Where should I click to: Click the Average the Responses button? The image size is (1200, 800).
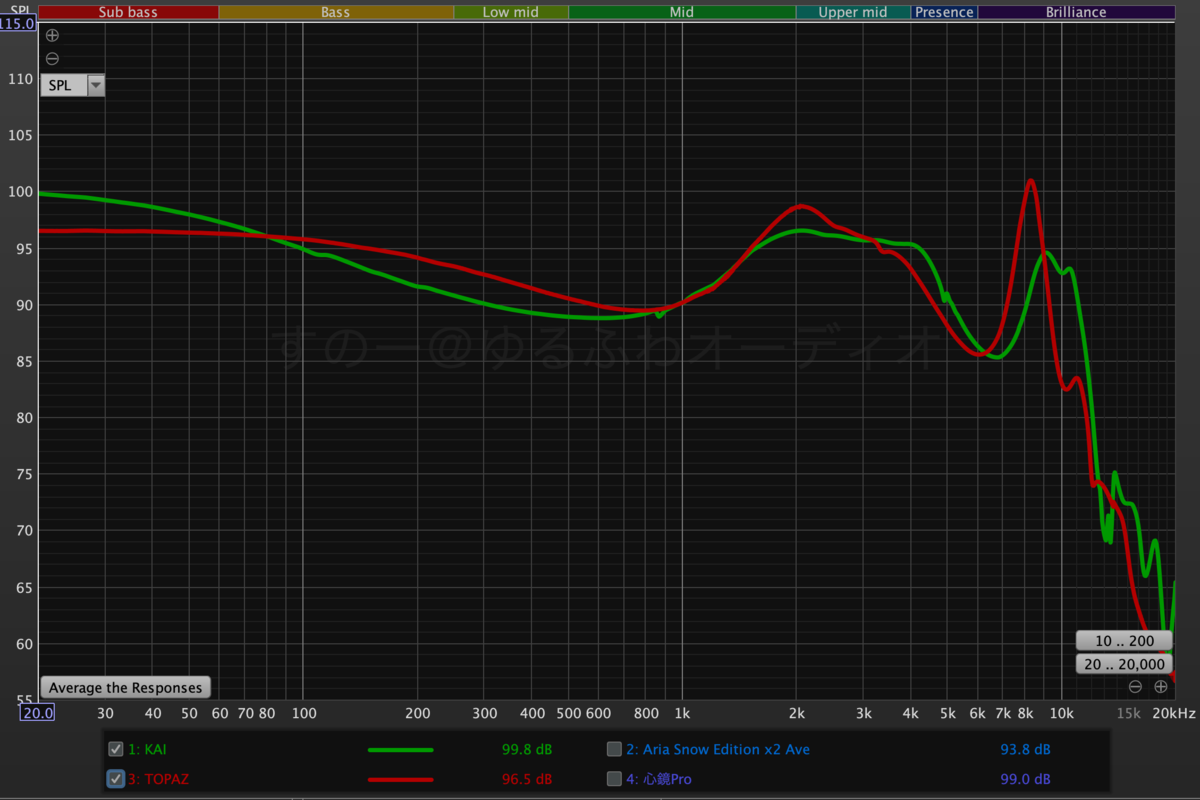126,688
